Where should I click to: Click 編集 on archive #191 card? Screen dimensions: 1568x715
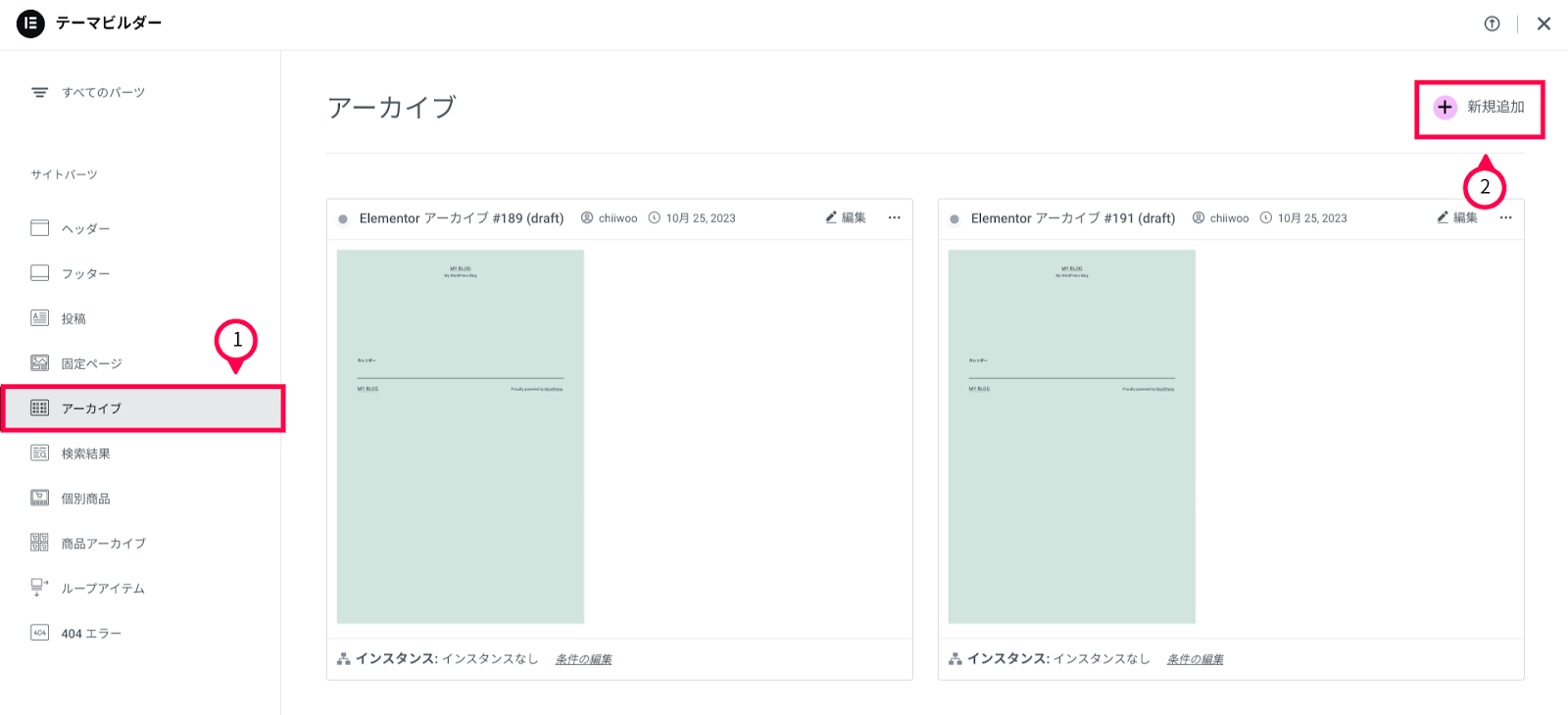(x=1465, y=217)
